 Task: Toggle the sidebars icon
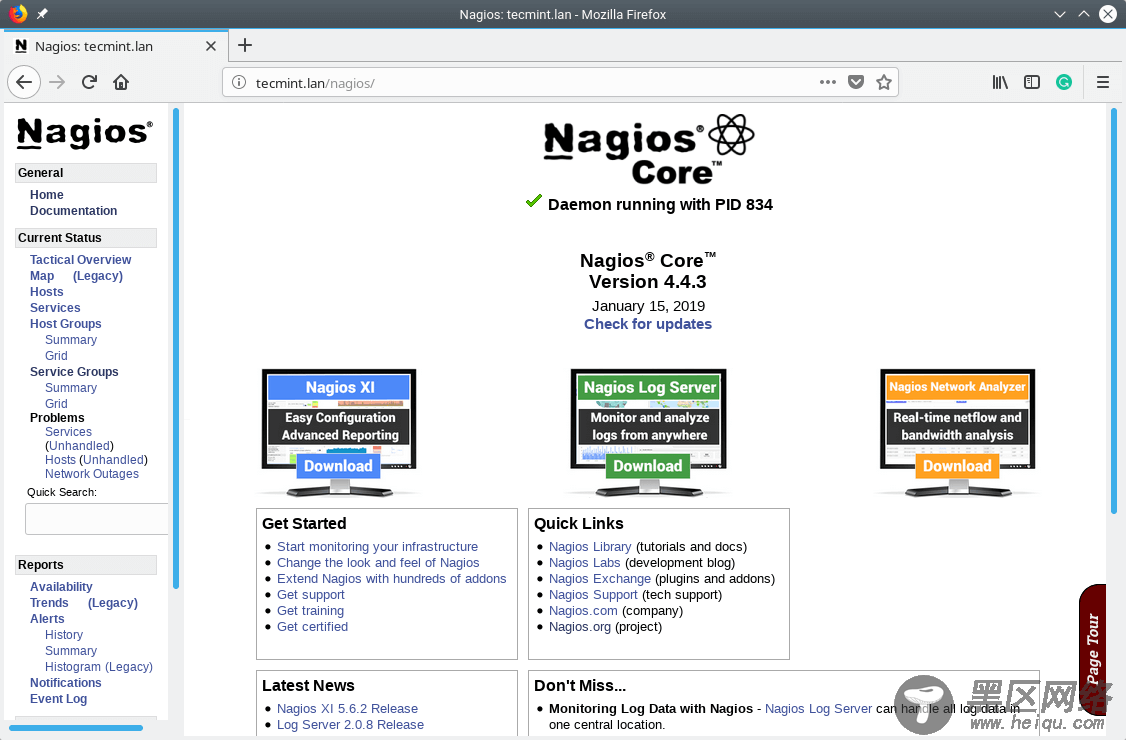click(1032, 83)
